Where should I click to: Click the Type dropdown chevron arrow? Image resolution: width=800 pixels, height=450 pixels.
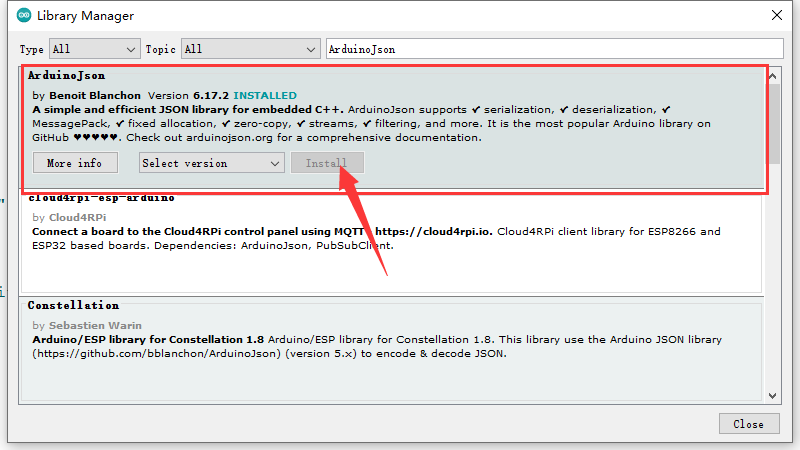(x=131, y=49)
